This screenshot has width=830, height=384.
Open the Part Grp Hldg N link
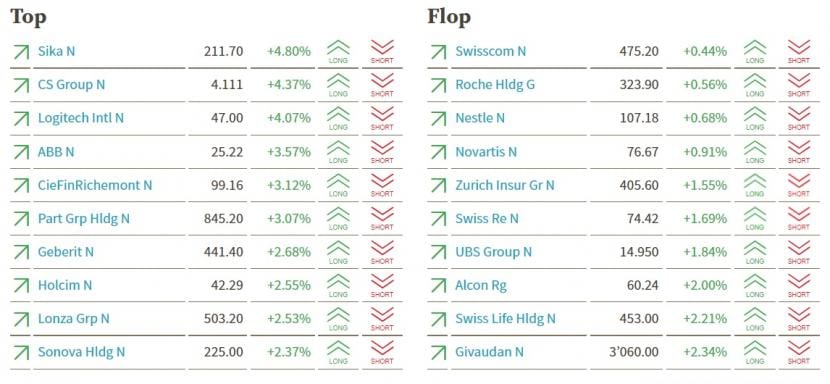click(x=84, y=219)
